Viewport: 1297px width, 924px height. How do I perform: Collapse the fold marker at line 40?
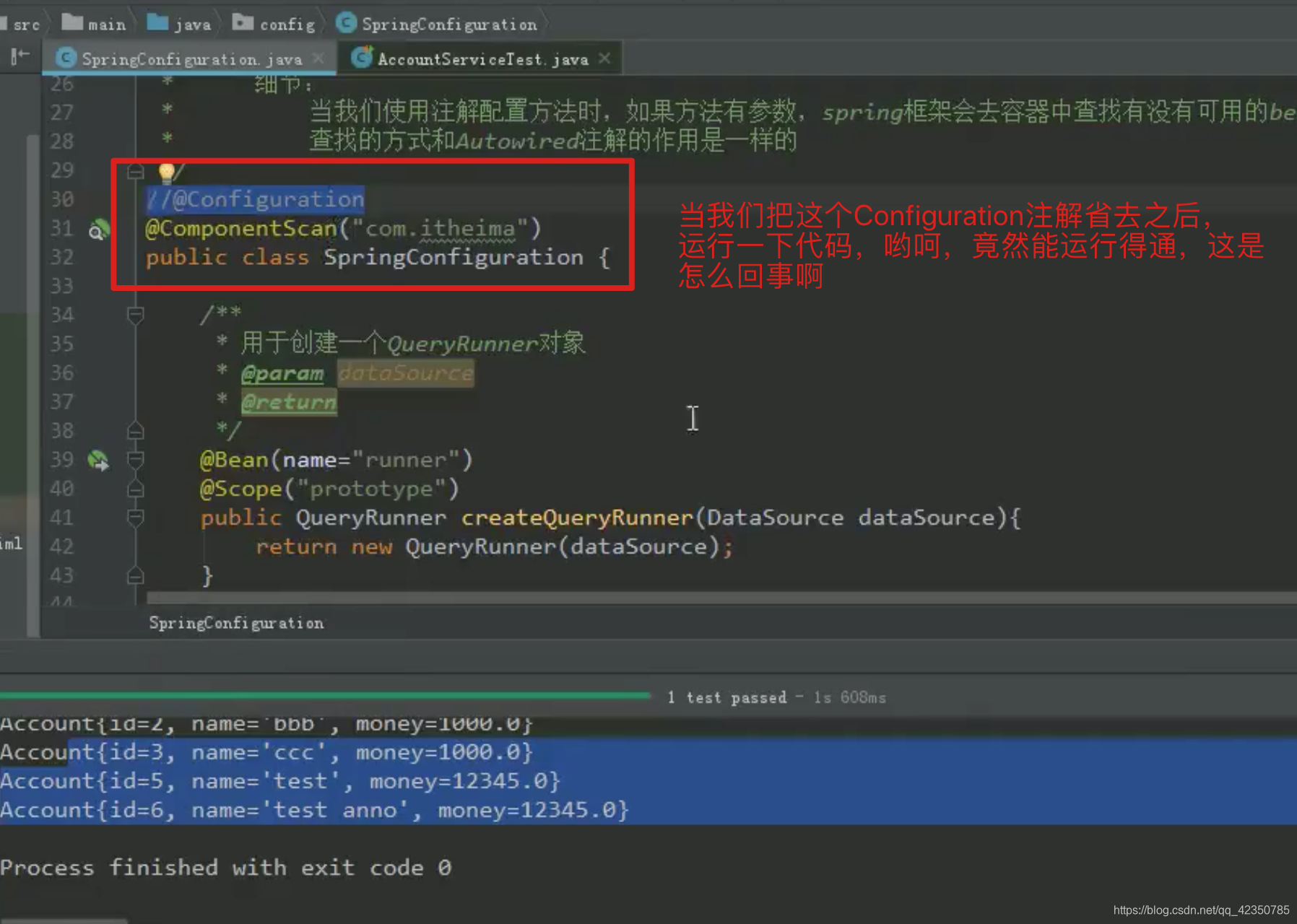click(x=135, y=489)
